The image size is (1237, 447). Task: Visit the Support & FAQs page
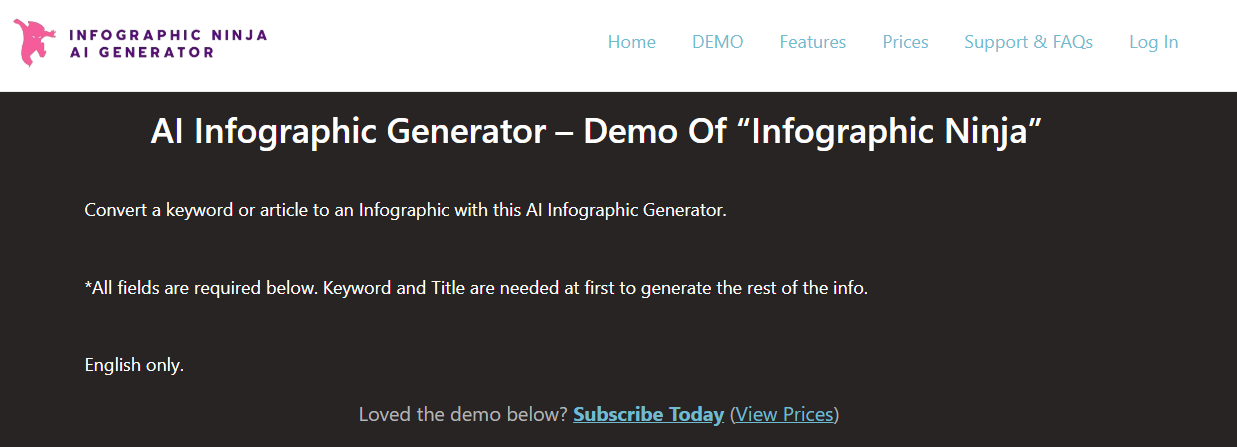click(1028, 42)
